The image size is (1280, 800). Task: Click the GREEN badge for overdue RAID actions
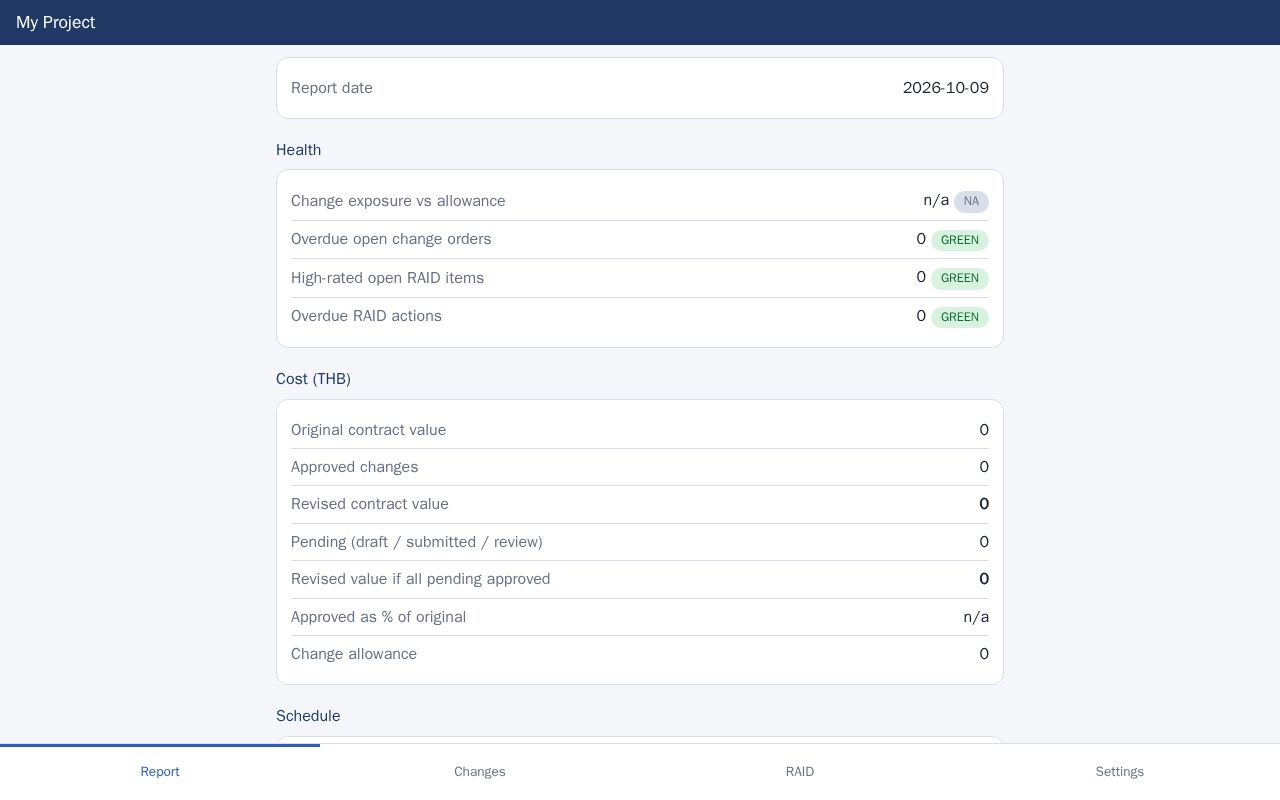(x=960, y=317)
